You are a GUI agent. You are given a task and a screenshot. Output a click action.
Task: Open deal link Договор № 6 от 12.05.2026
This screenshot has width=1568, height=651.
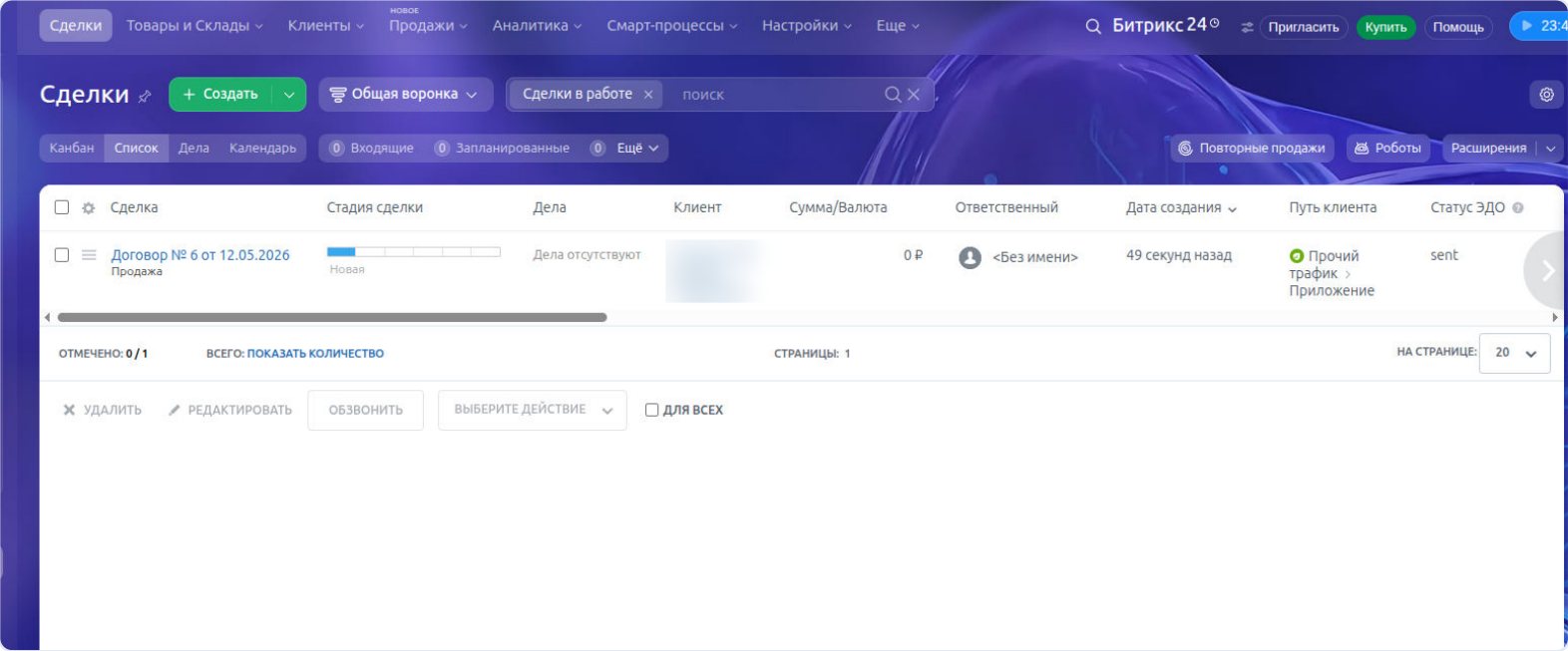point(200,255)
